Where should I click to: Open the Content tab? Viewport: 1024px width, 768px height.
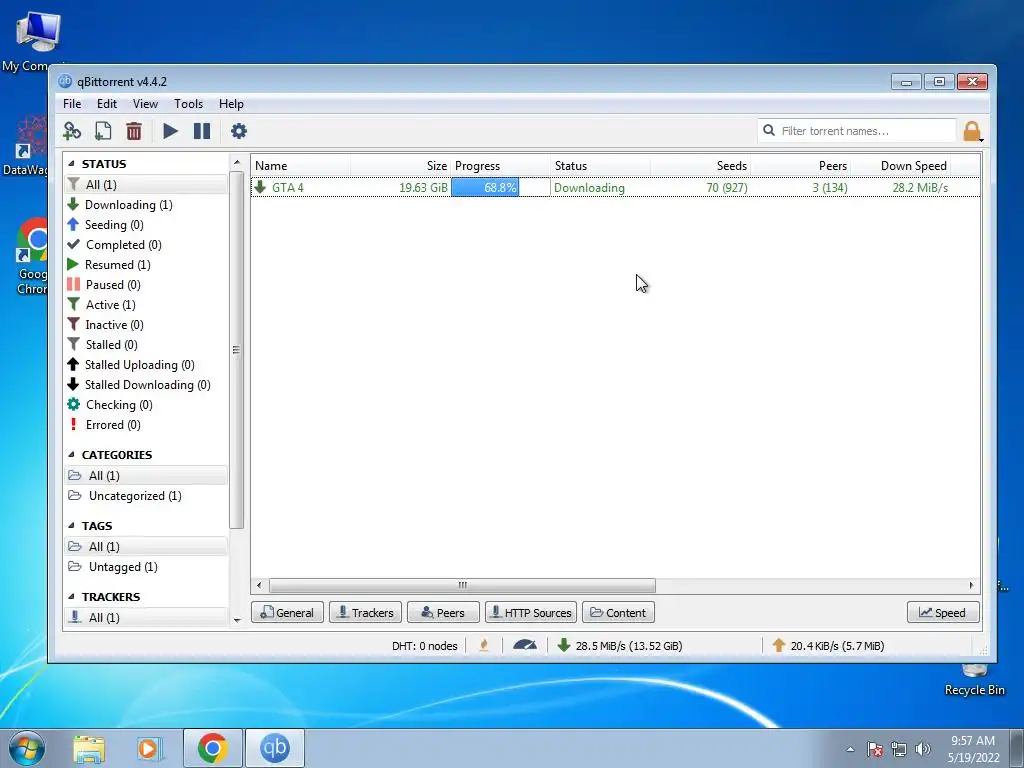(618, 613)
